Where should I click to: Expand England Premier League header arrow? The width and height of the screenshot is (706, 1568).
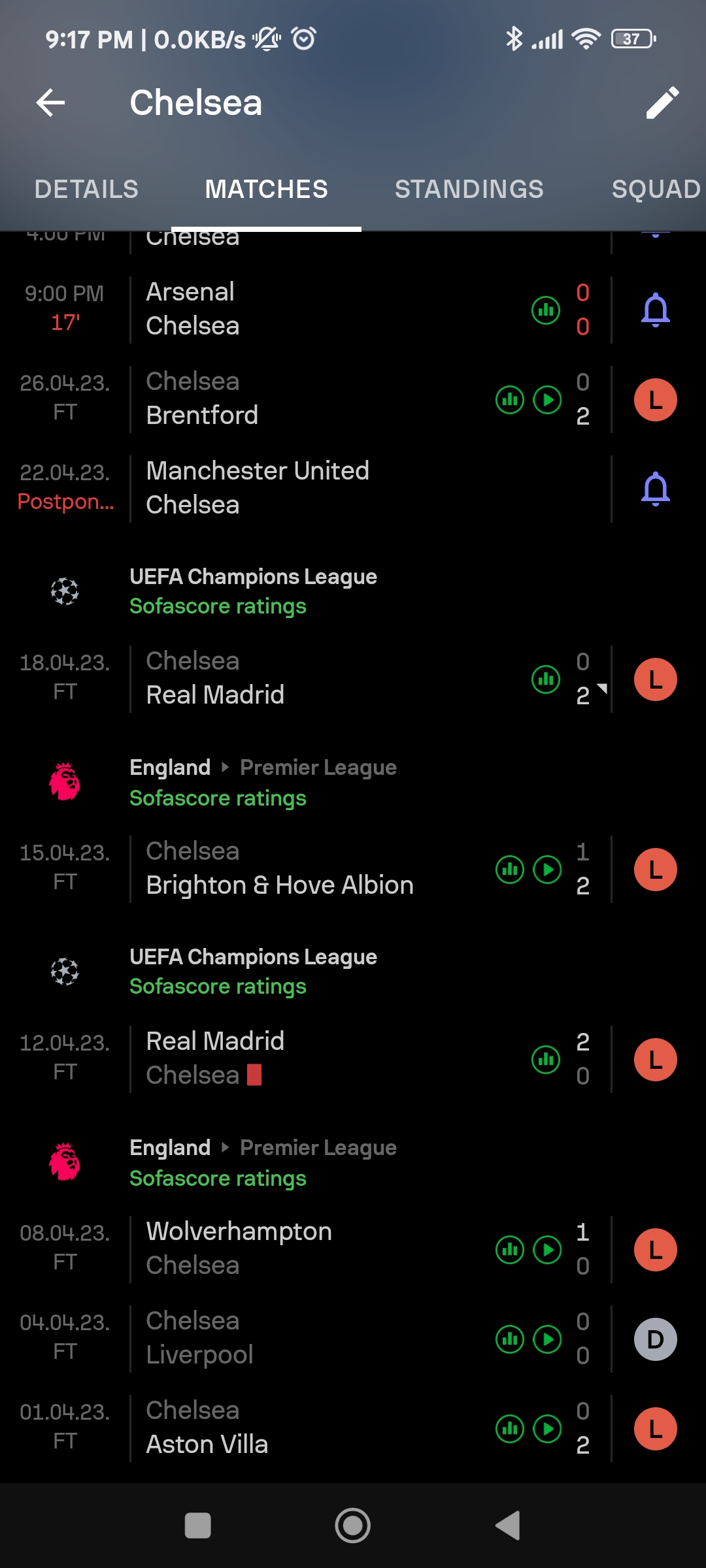coord(226,767)
